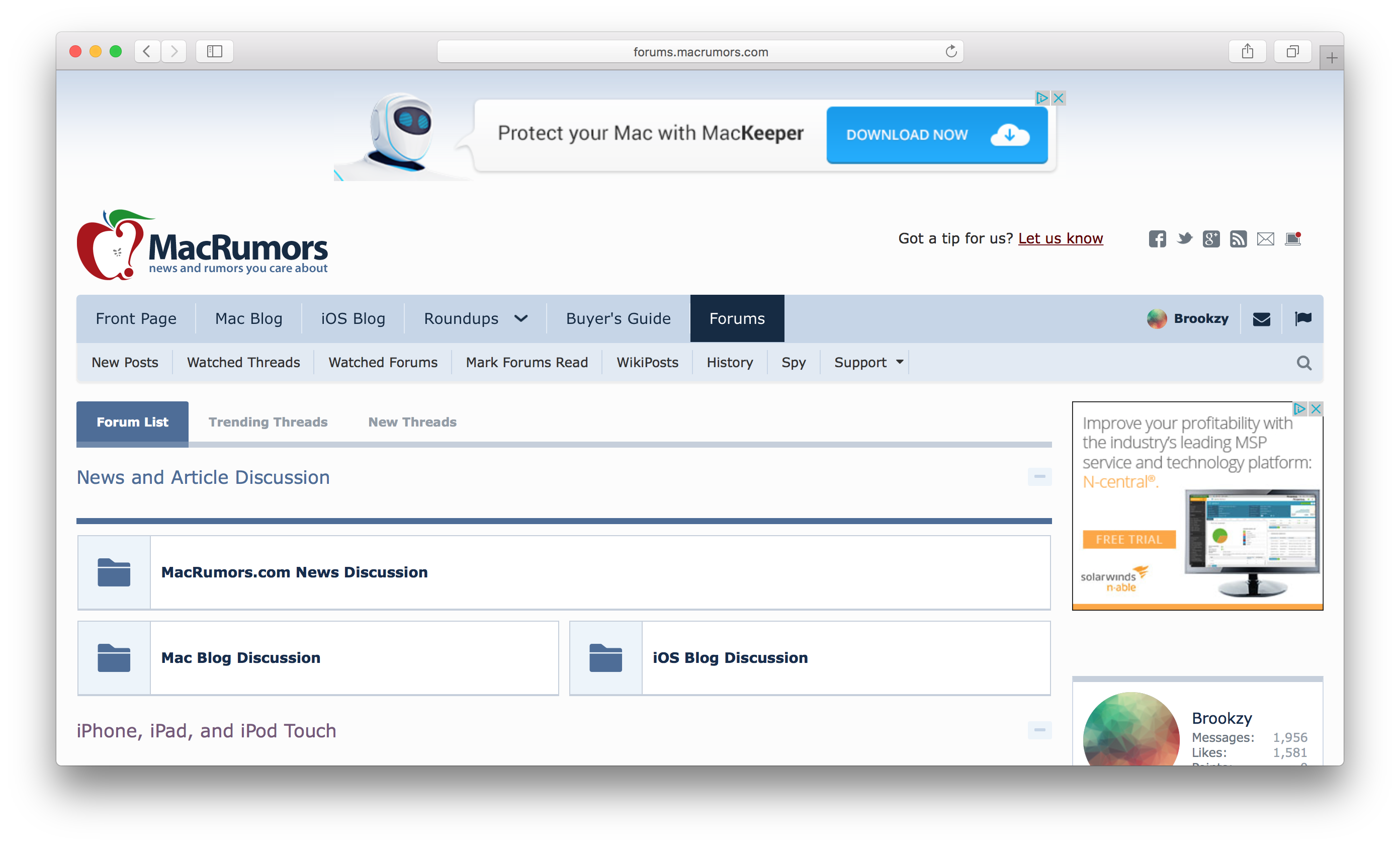Open Watched Threads link
This screenshot has height=846, width=1400.
243,363
